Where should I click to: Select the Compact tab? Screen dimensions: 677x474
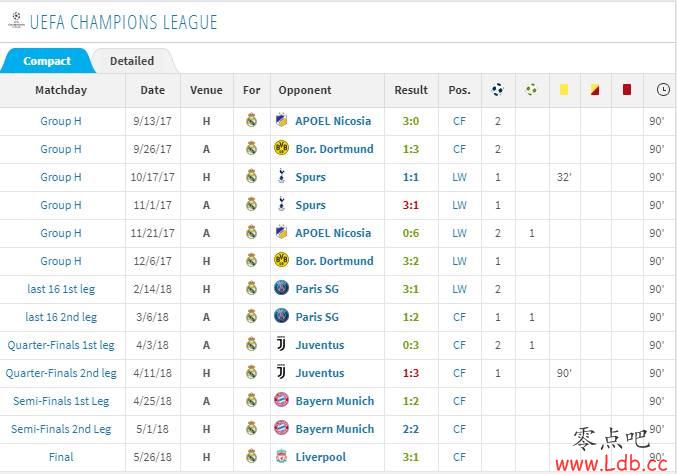(47, 61)
